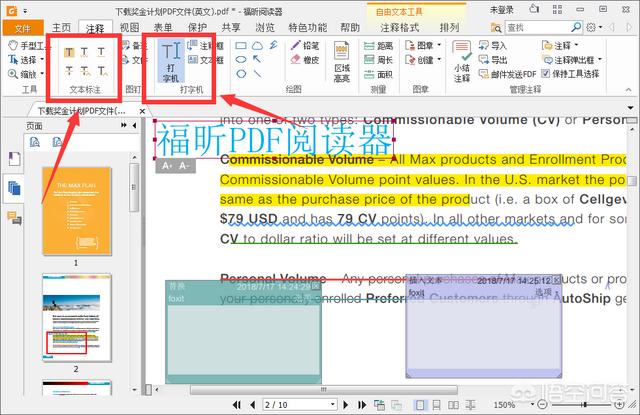Viewport: 640px width, 415px height.
Task: Click the zoom in plus button
Action: pos(619,404)
